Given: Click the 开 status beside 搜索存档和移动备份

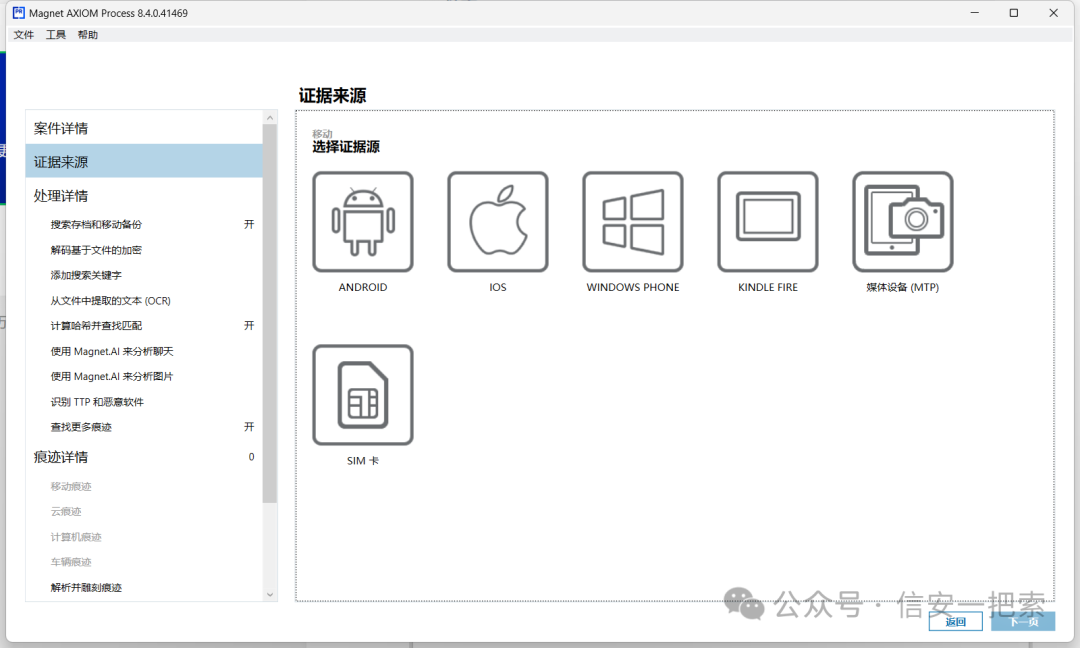Looking at the screenshot, I should point(249,224).
